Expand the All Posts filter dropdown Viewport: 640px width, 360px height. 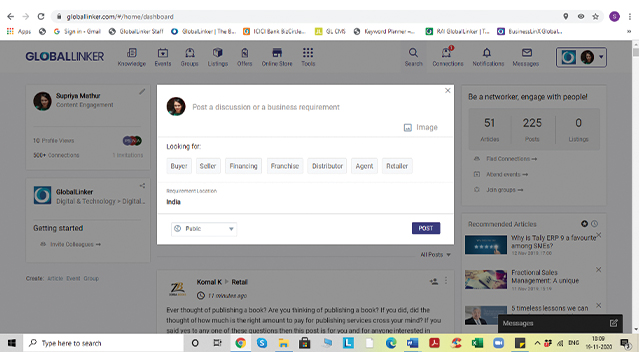[436, 255]
